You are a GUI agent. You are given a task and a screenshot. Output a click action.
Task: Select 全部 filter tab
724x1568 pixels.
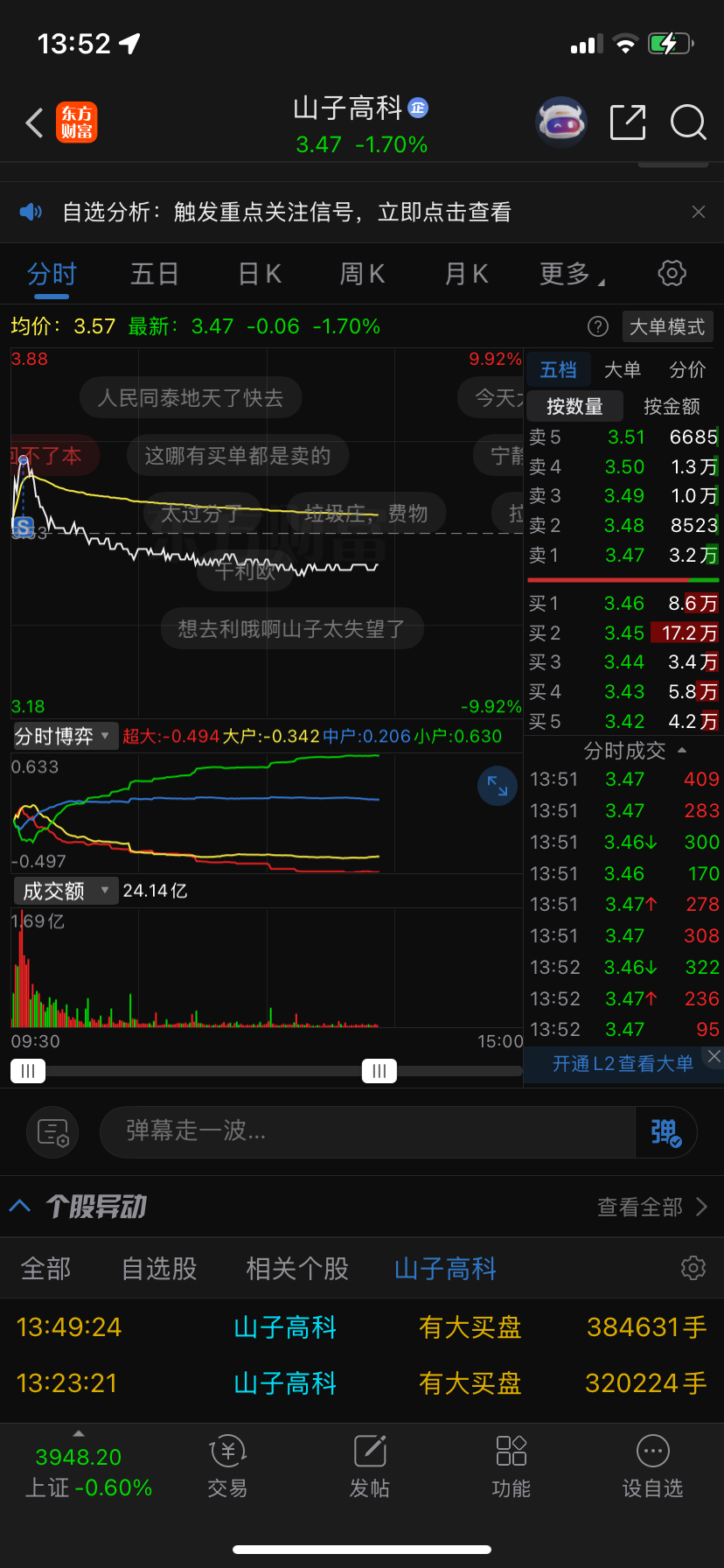click(x=45, y=1268)
